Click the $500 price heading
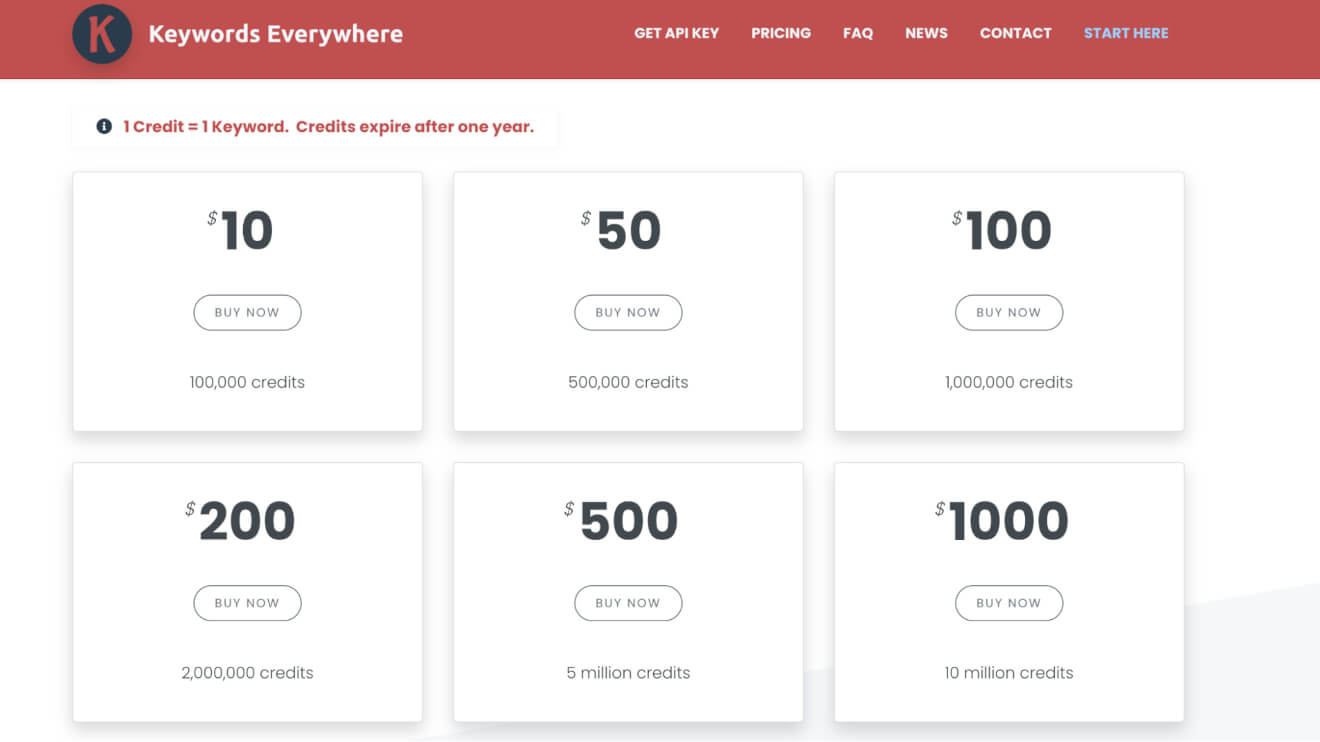1320x742 pixels. [x=621, y=521]
